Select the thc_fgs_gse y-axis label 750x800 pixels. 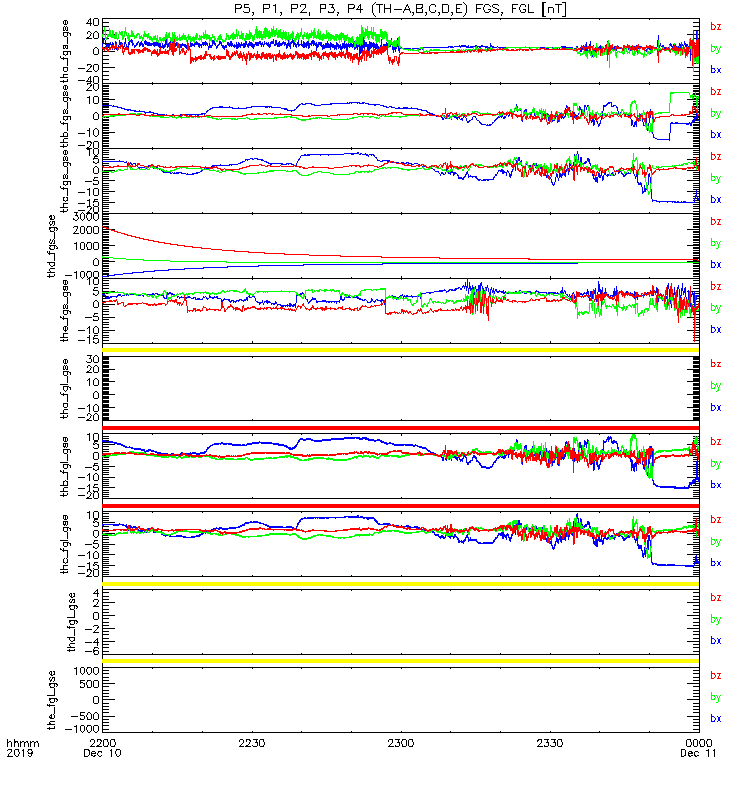click(65, 181)
